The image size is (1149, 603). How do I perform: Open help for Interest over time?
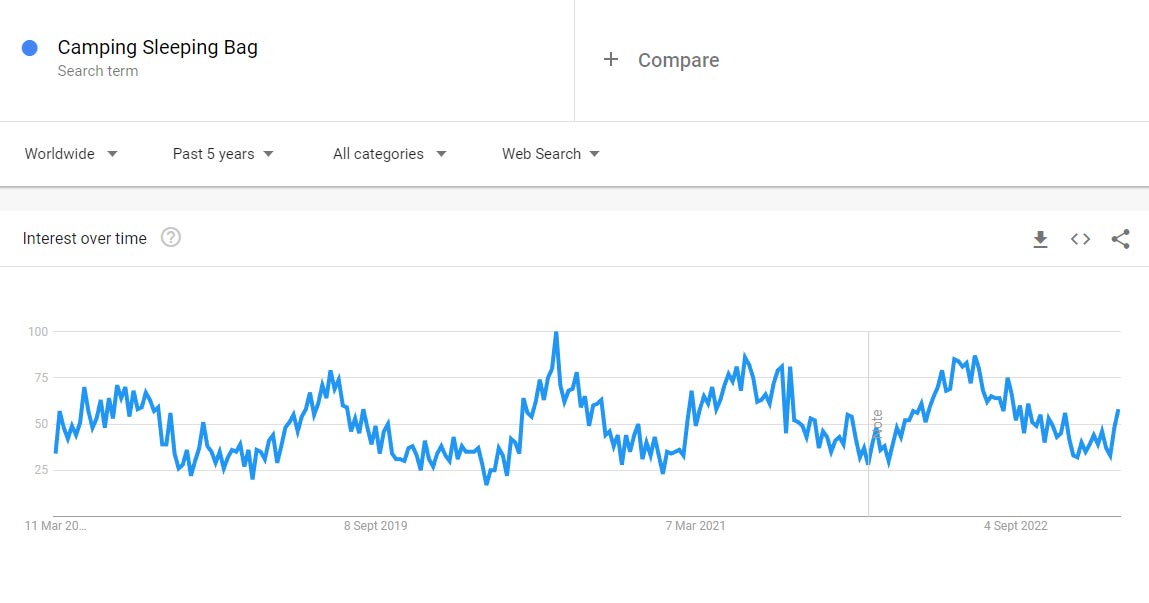point(171,238)
